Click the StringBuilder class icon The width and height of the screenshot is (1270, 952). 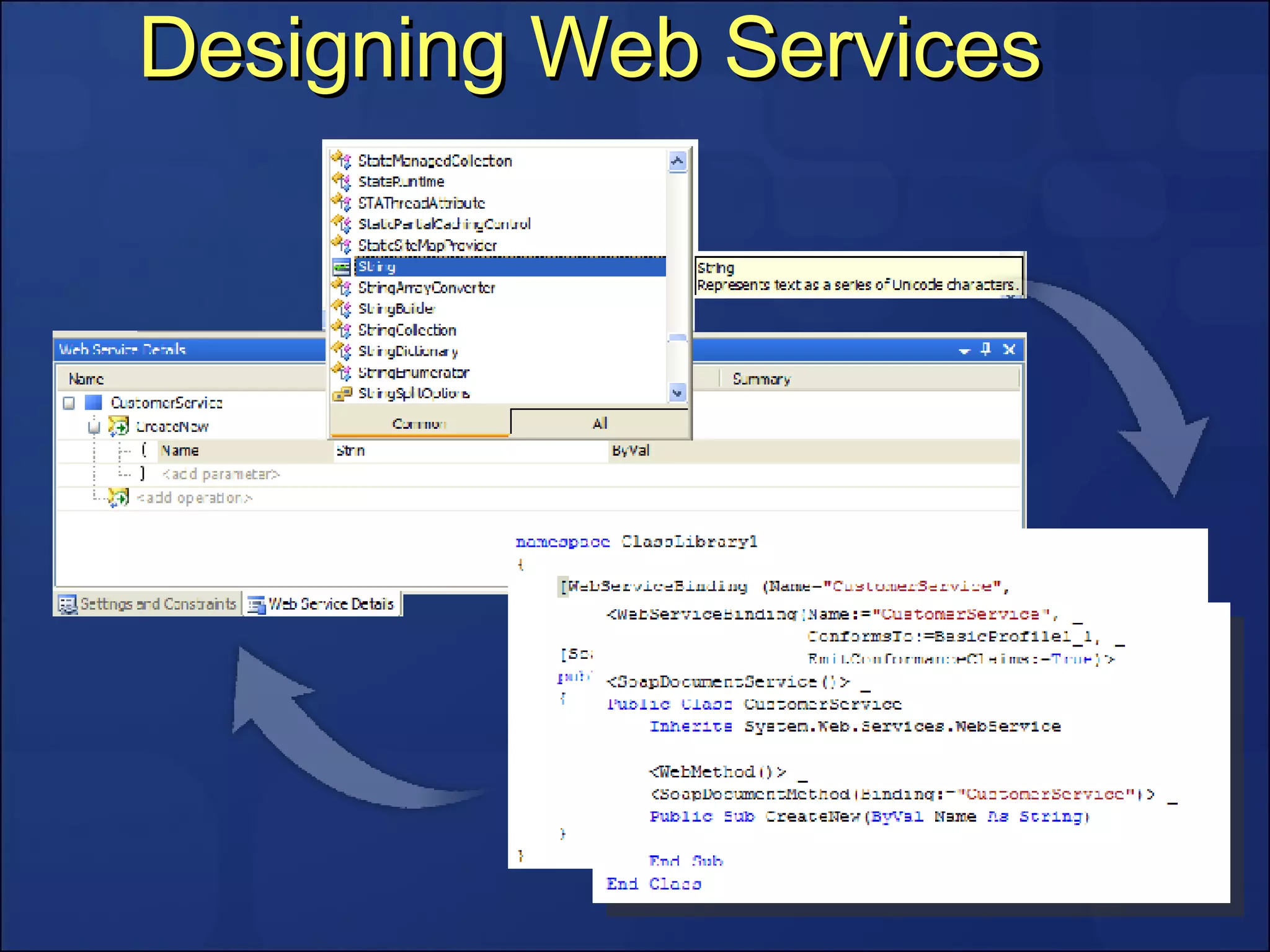tap(342, 309)
